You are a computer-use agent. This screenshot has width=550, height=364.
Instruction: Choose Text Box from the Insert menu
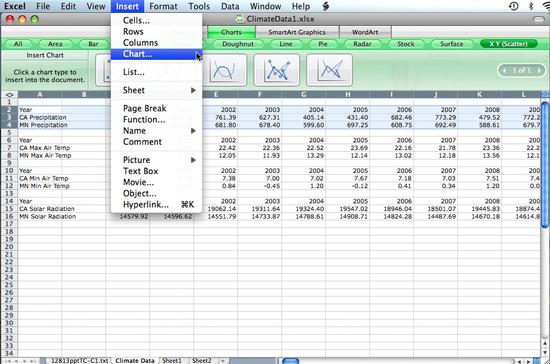tap(156, 171)
